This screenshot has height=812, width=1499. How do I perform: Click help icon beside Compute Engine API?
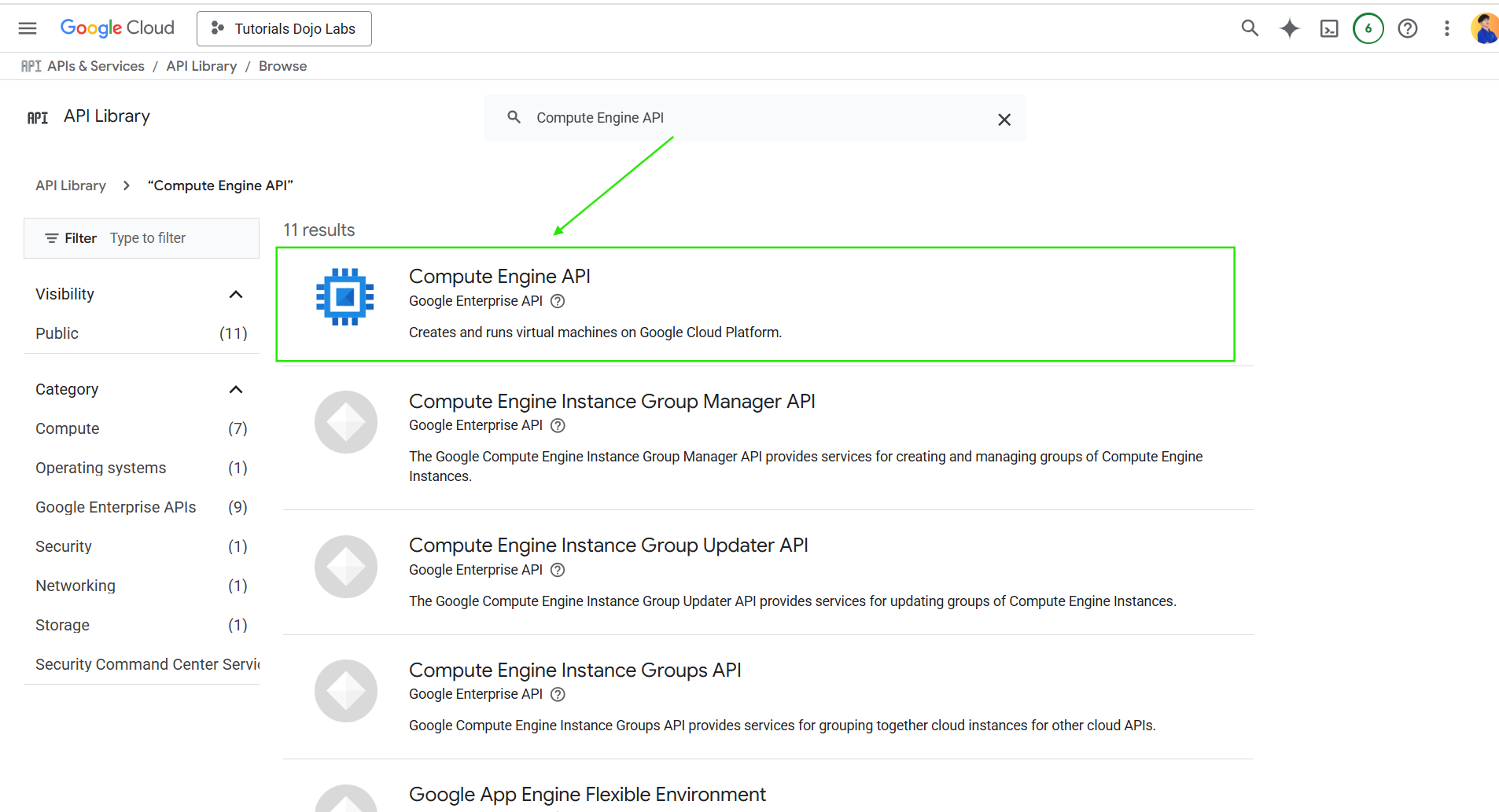coord(558,301)
